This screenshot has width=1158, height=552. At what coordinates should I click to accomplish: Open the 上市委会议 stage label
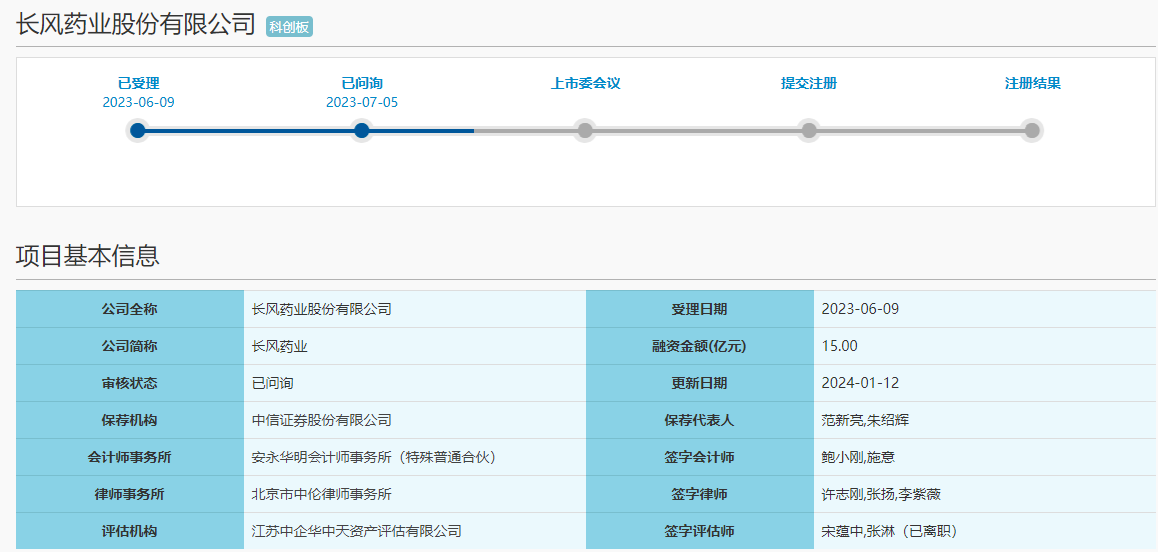[x=585, y=83]
